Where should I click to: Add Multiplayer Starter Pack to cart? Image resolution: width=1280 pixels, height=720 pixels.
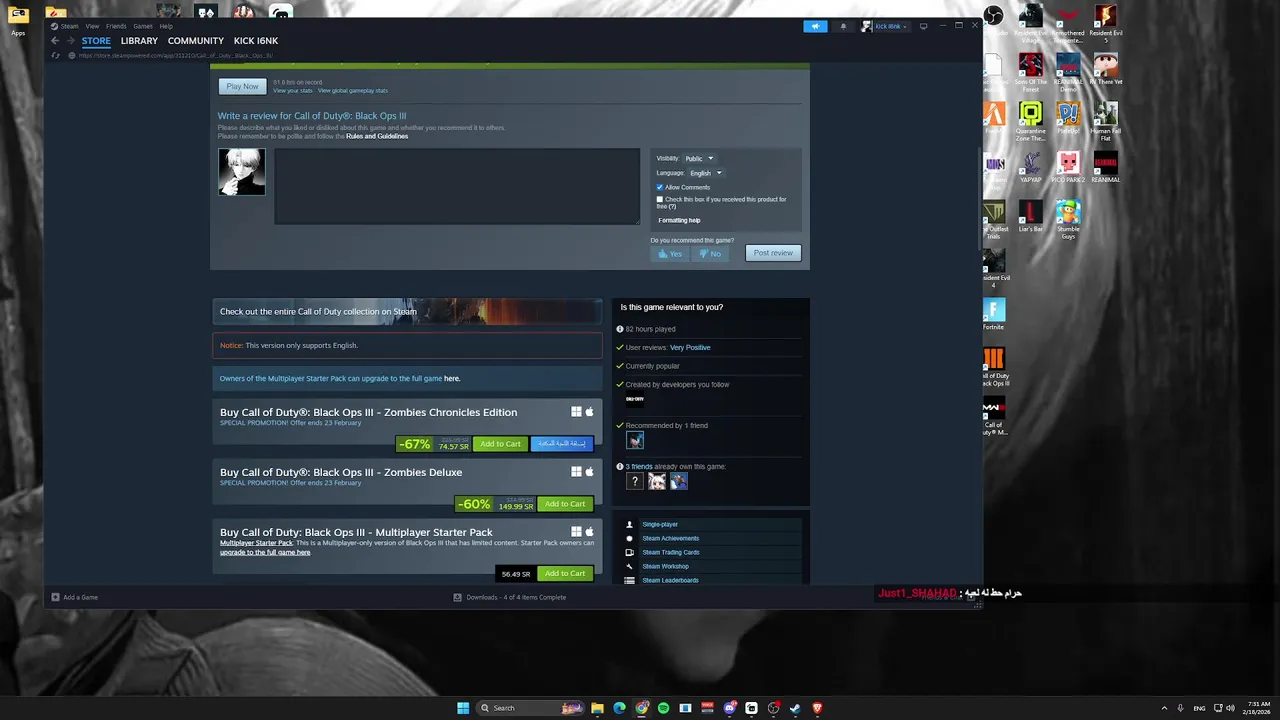[565, 574]
